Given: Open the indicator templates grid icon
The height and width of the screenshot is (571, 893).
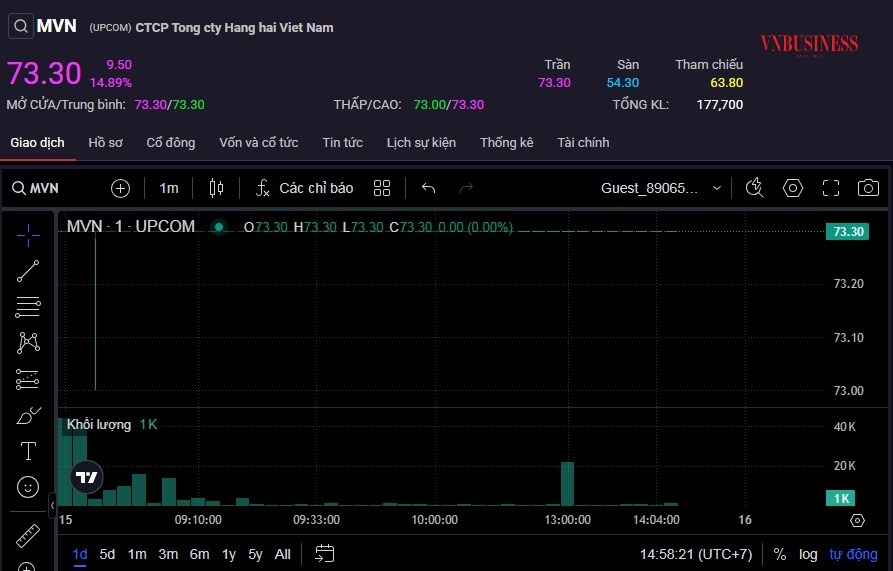Looking at the screenshot, I should 382,188.
